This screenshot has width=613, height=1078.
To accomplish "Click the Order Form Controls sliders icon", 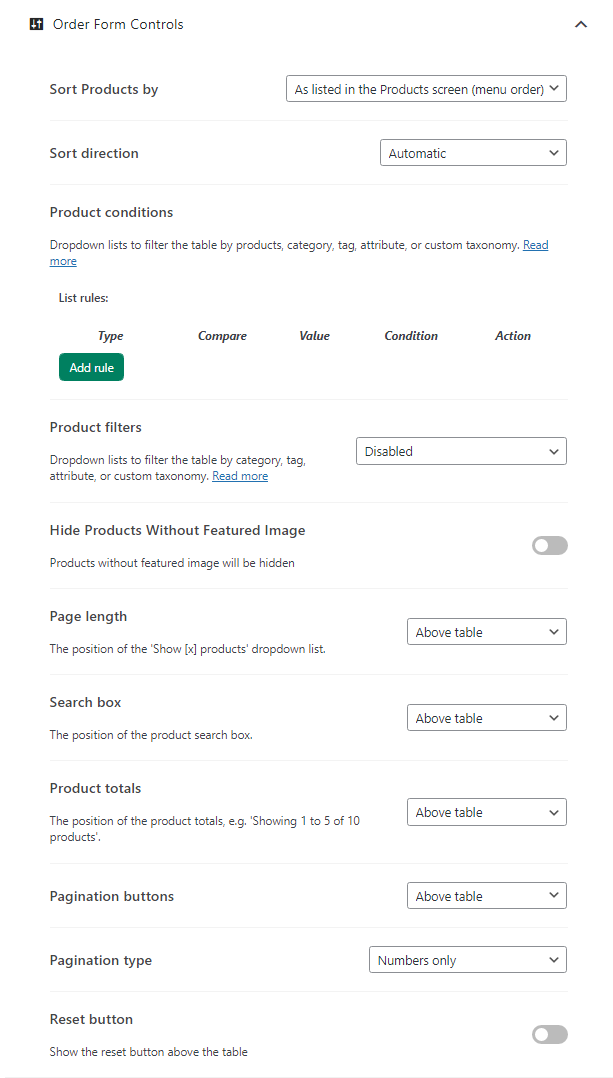I will tap(37, 24).
